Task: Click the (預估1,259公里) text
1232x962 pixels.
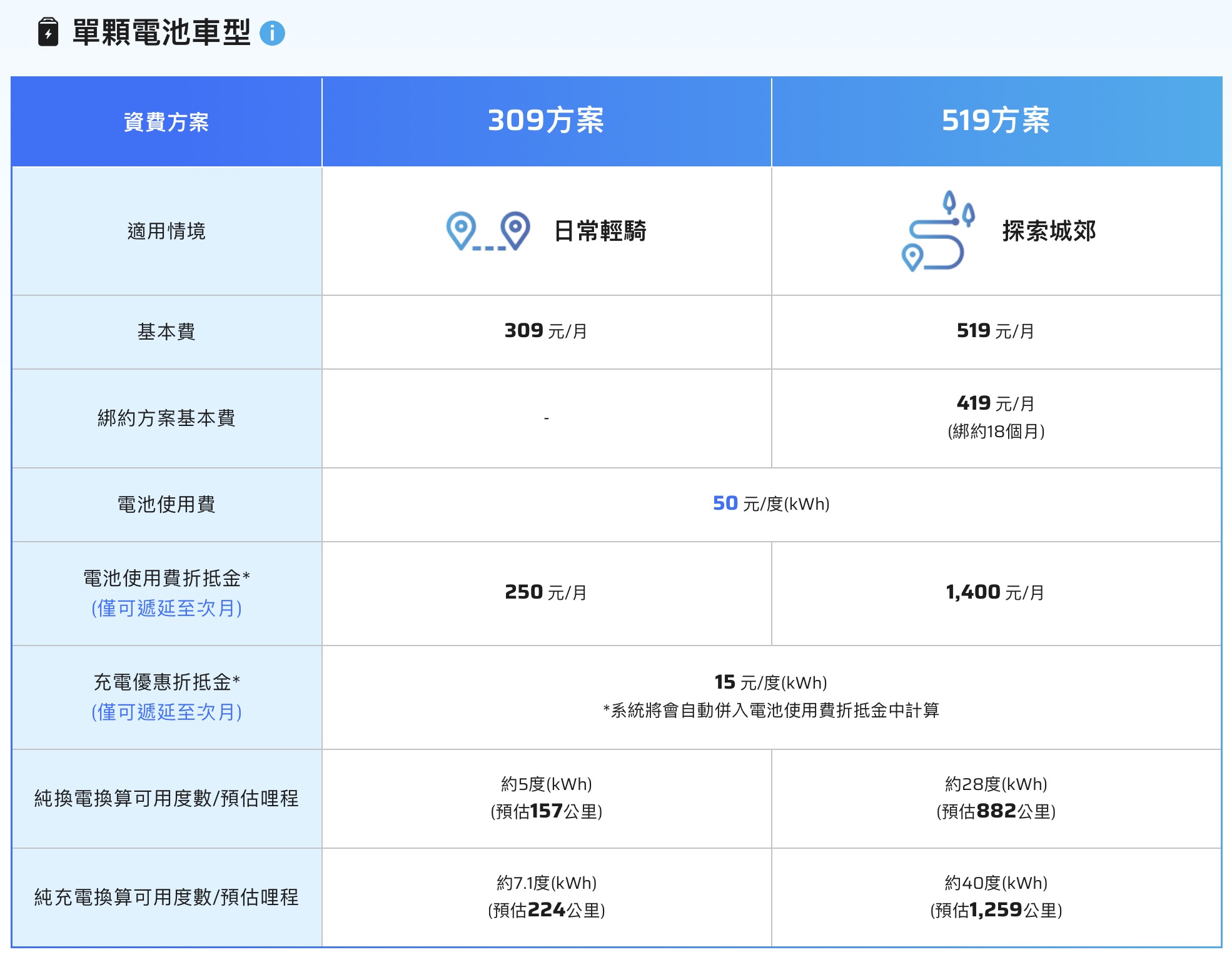Action: tap(996, 911)
